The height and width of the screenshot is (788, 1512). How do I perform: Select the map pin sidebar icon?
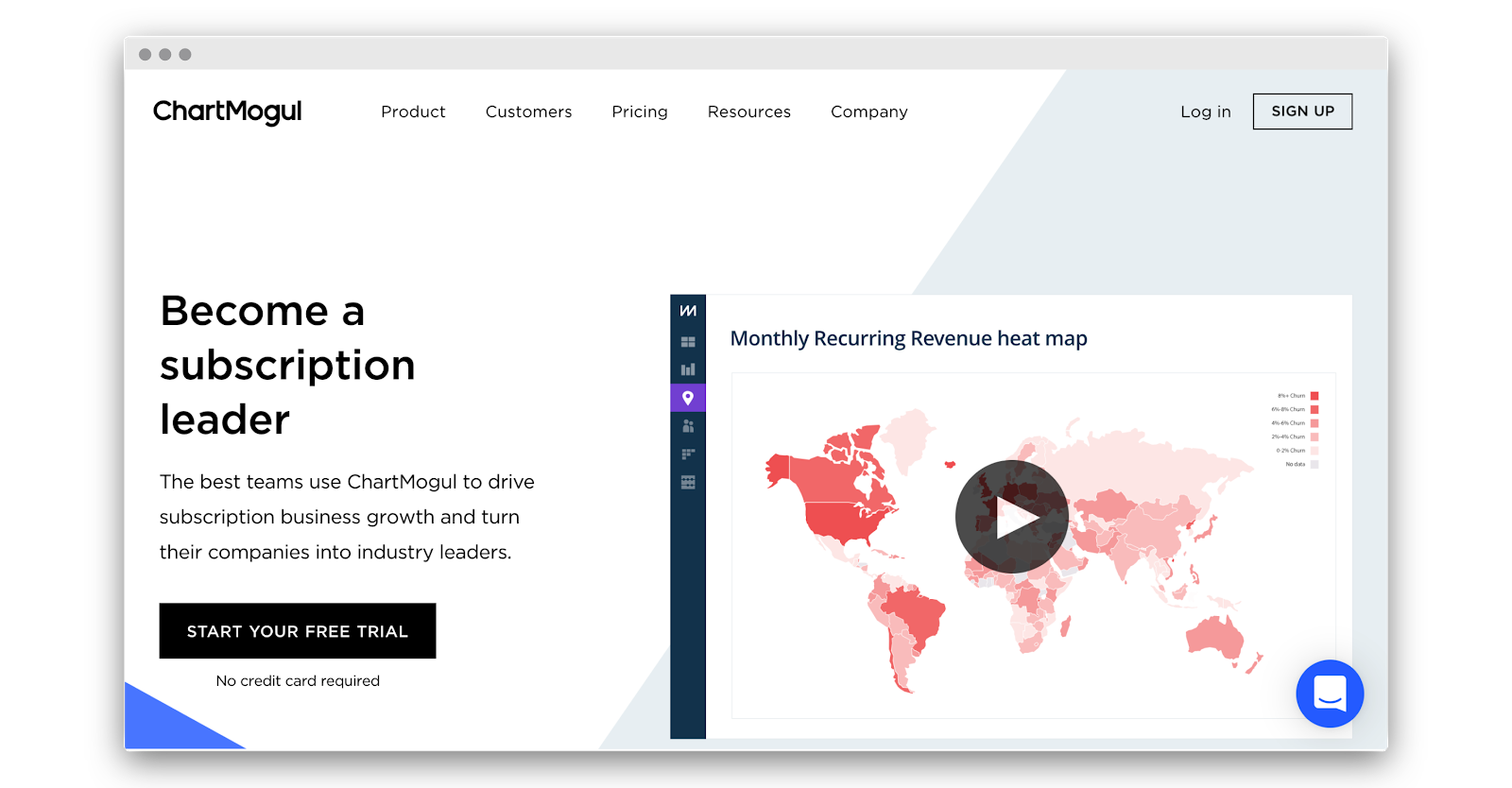click(x=688, y=398)
